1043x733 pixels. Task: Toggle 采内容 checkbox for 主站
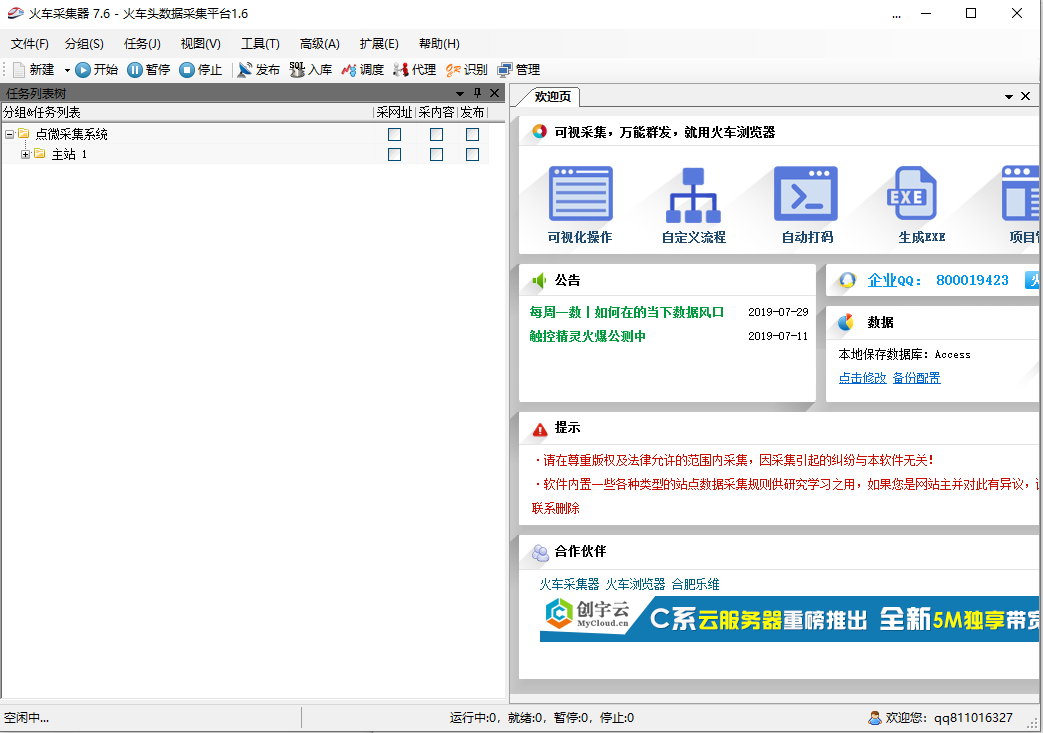click(x=436, y=154)
